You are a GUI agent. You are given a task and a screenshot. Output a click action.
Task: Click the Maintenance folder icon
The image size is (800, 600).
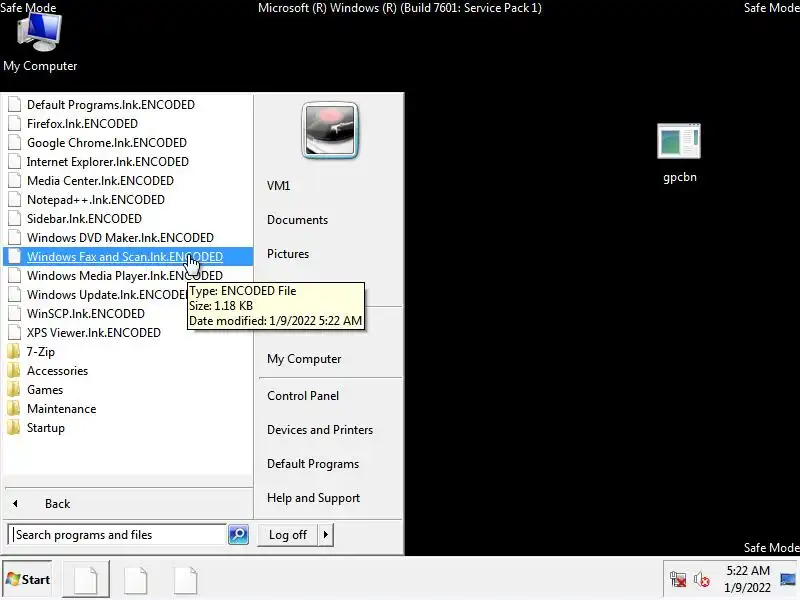[14, 409]
